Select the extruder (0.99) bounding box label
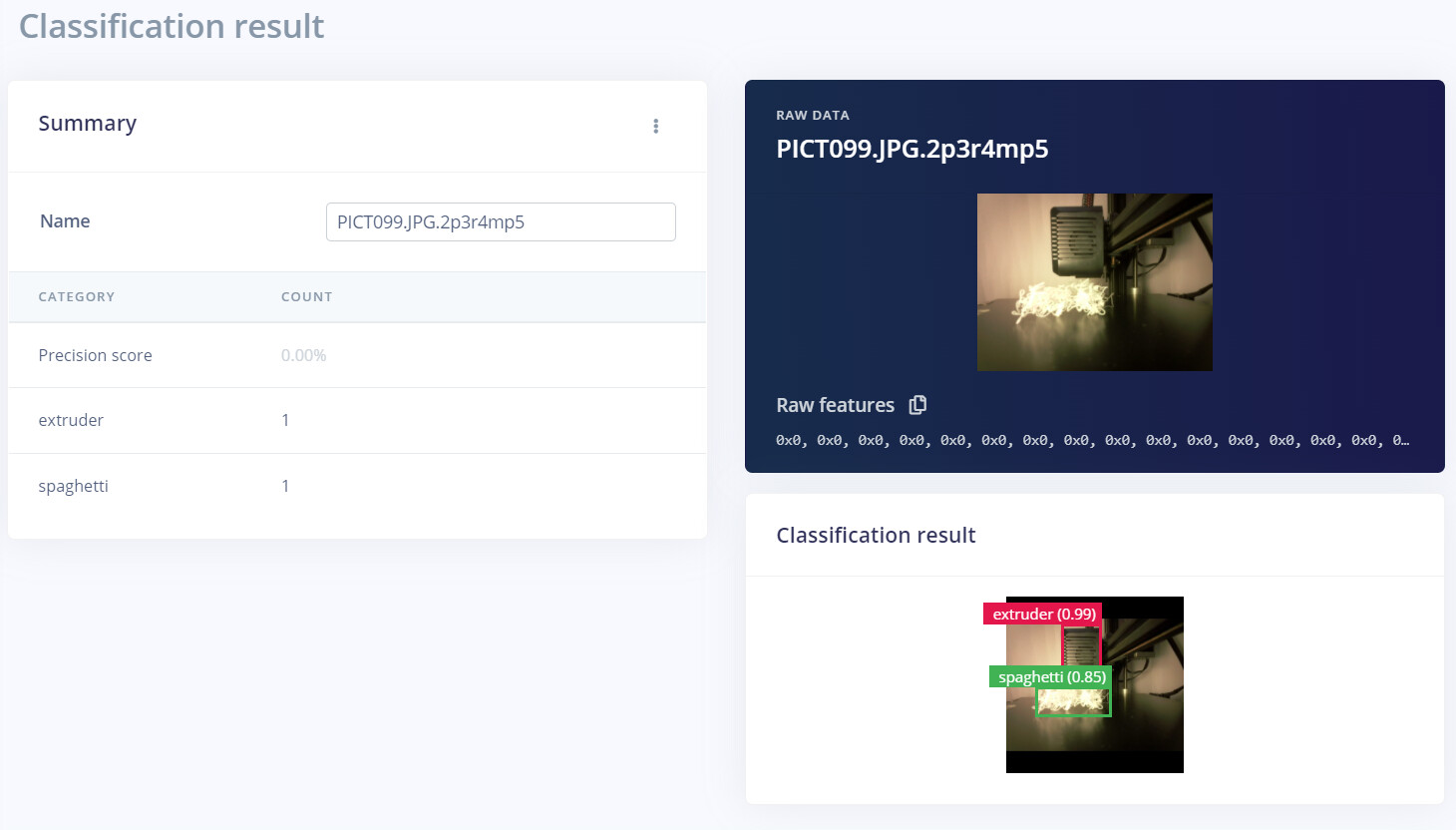The width and height of the screenshot is (1456, 830). [1043, 614]
